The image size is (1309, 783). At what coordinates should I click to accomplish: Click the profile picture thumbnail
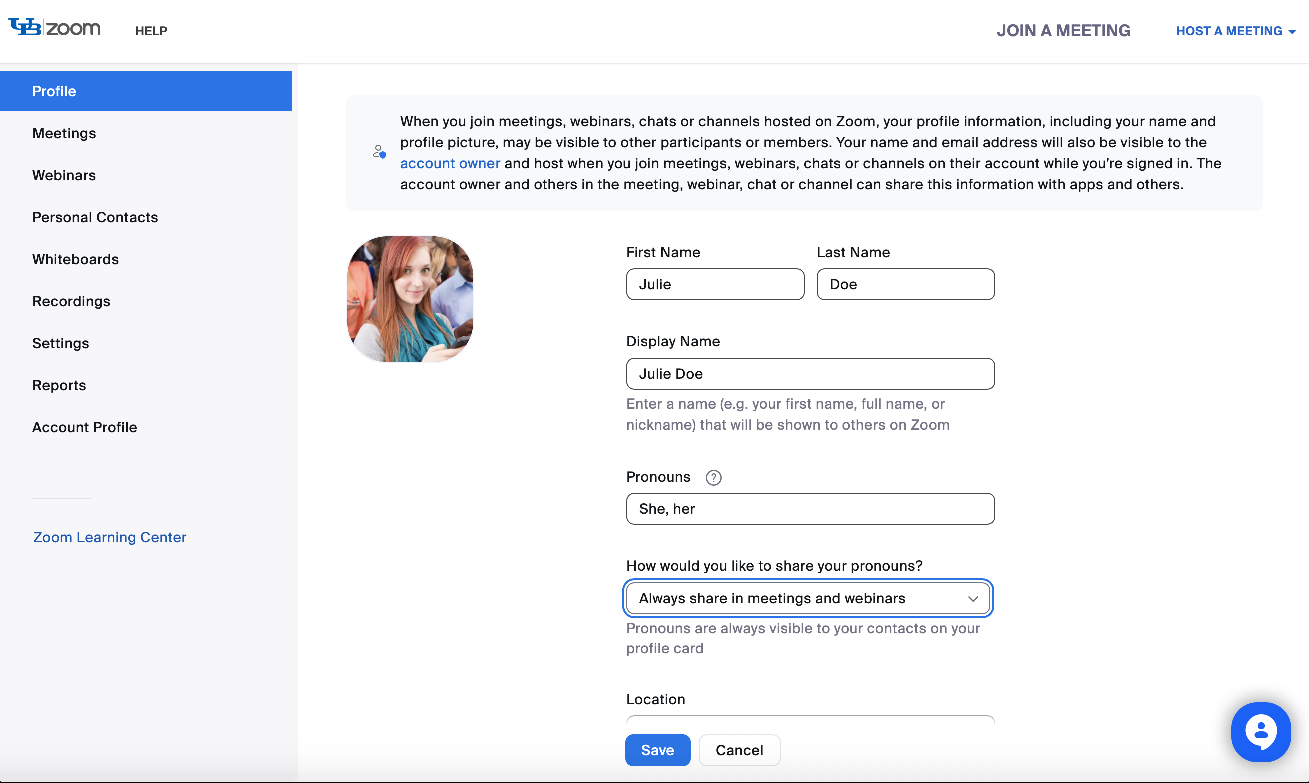[x=410, y=299]
